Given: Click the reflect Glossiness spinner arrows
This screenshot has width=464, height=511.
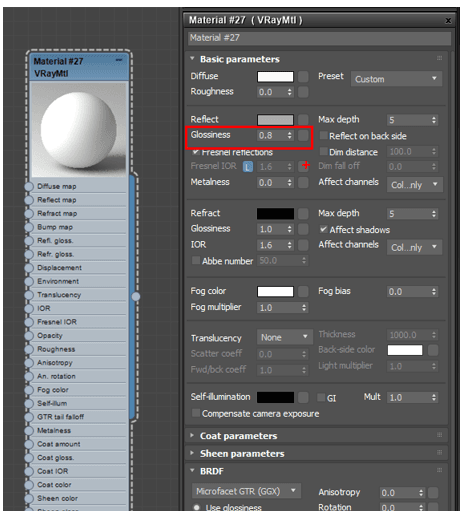Looking at the screenshot, I should point(290,135).
